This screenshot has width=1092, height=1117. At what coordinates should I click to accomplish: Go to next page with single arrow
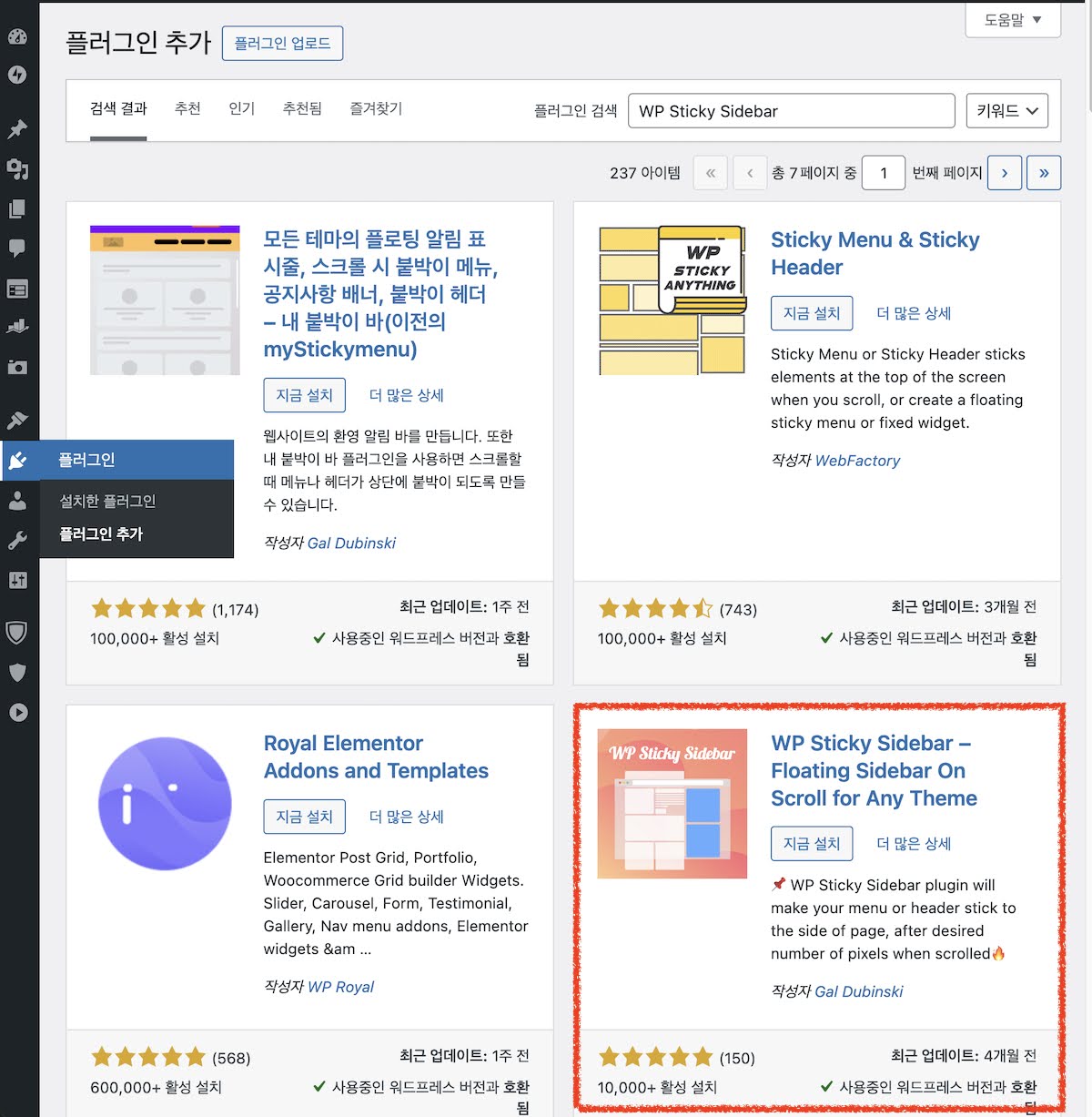[1005, 172]
